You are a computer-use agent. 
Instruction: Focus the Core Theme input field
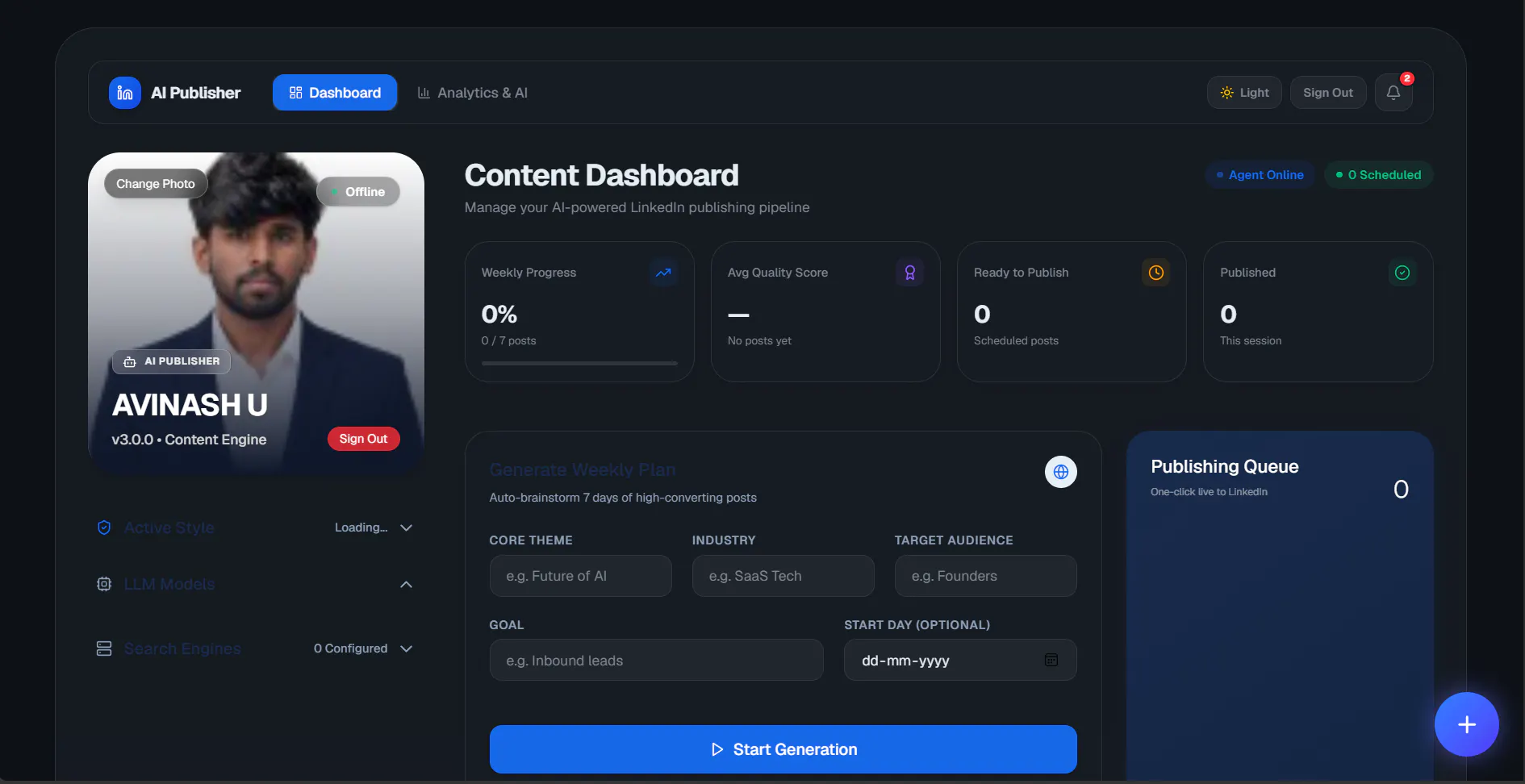pyautogui.click(x=581, y=576)
